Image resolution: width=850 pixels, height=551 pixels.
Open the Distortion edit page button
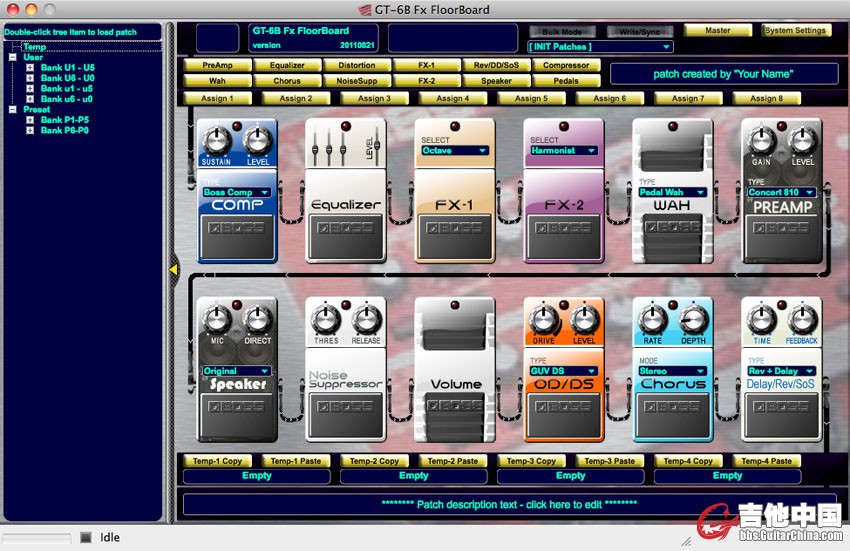click(x=350, y=66)
